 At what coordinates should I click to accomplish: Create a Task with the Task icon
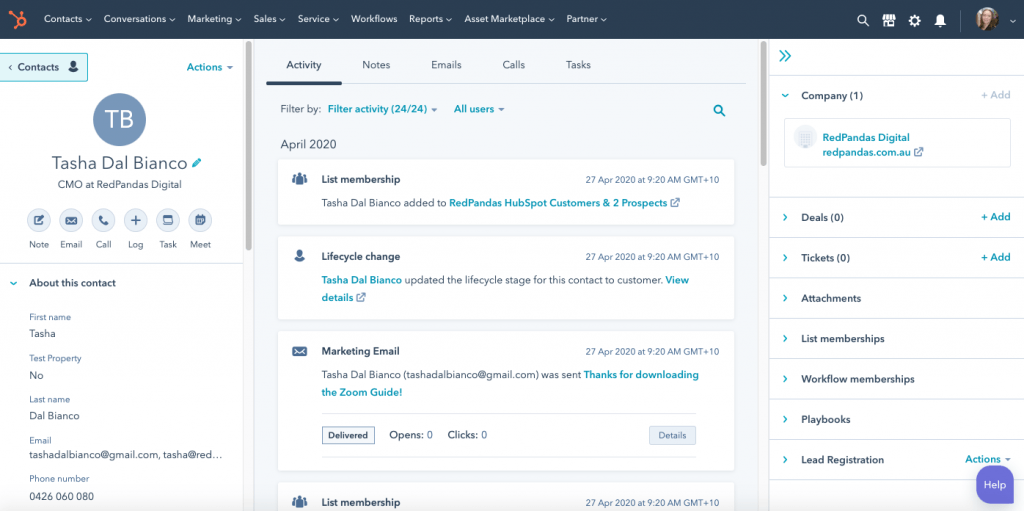pyautogui.click(x=168, y=221)
